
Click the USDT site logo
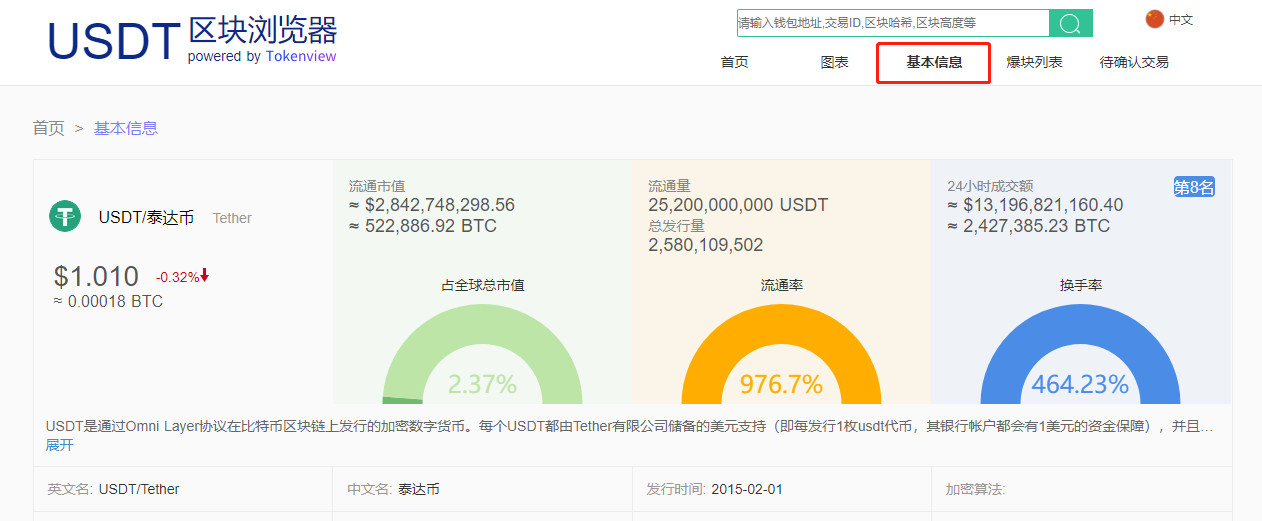tap(193, 40)
